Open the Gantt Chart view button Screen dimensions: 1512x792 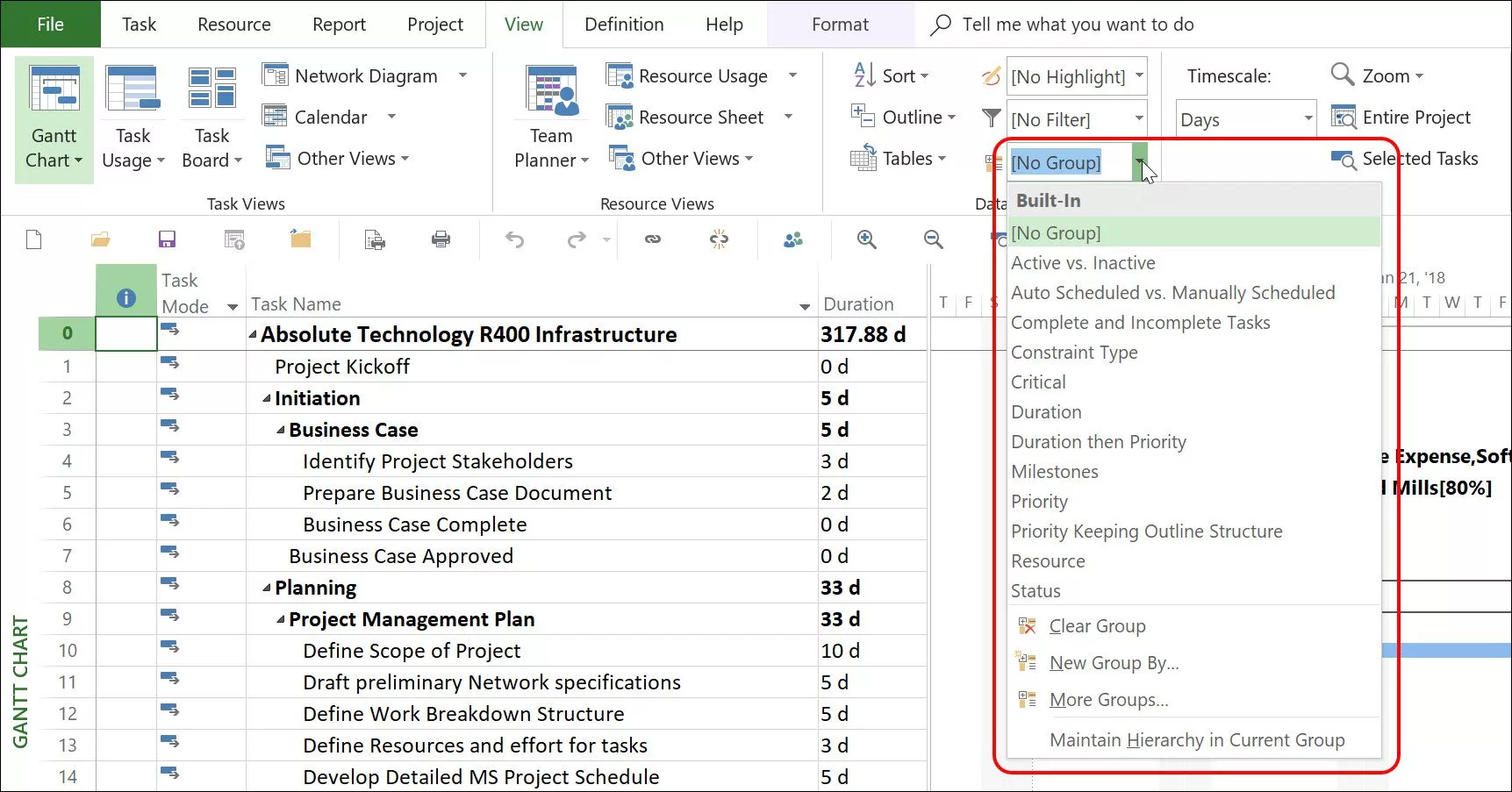pyautogui.click(x=54, y=118)
